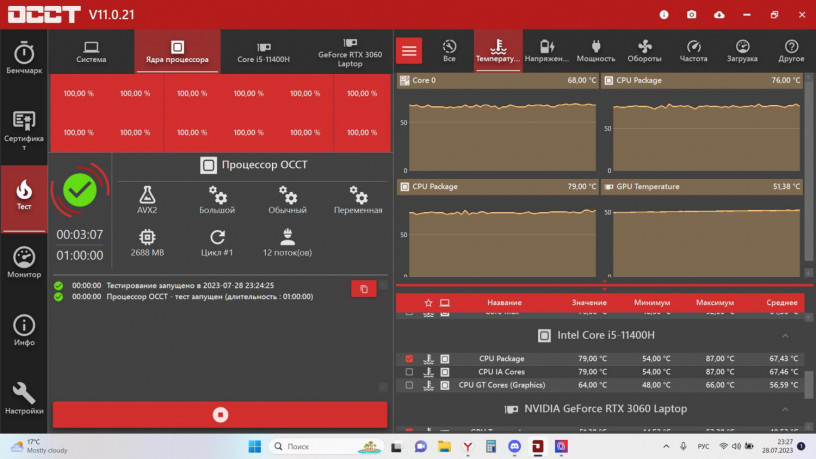Screen dimensions: 816x459
Task: Show hidden tray icons
Action: pos(666,447)
